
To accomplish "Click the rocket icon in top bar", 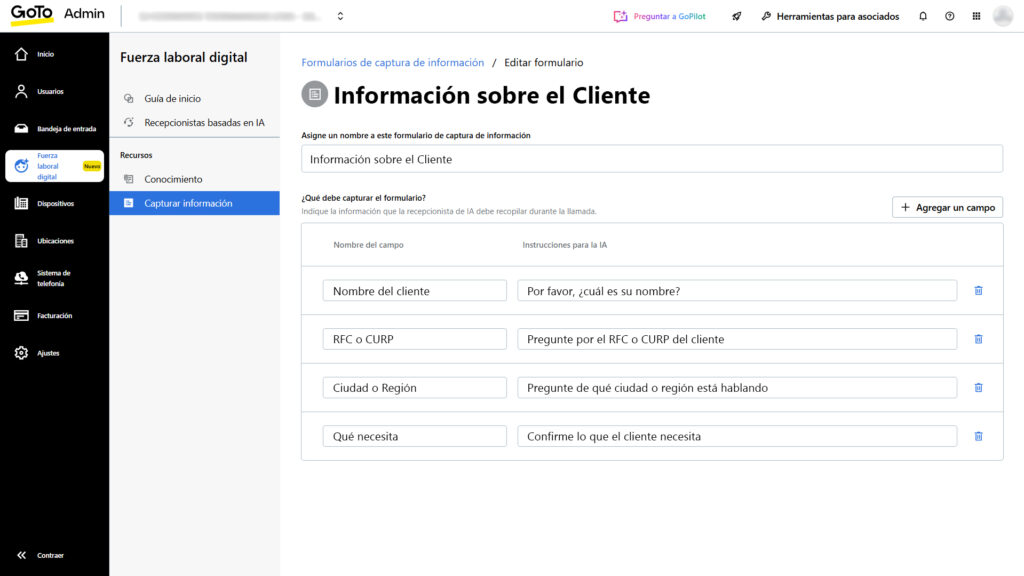I will pyautogui.click(x=737, y=16).
